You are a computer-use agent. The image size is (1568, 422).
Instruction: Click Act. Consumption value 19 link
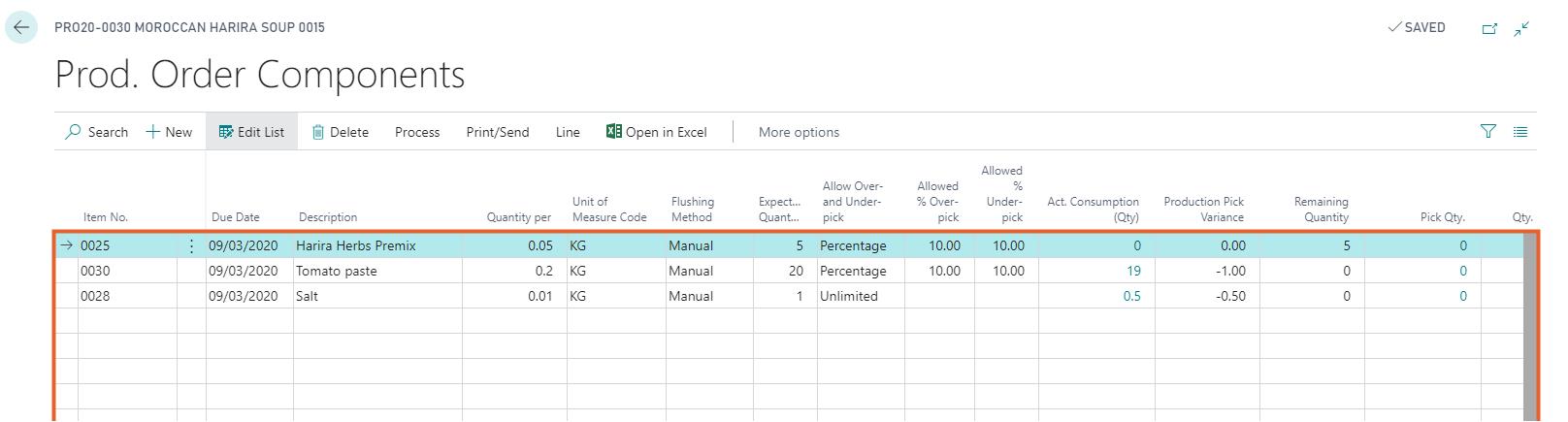[x=1133, y=272]
